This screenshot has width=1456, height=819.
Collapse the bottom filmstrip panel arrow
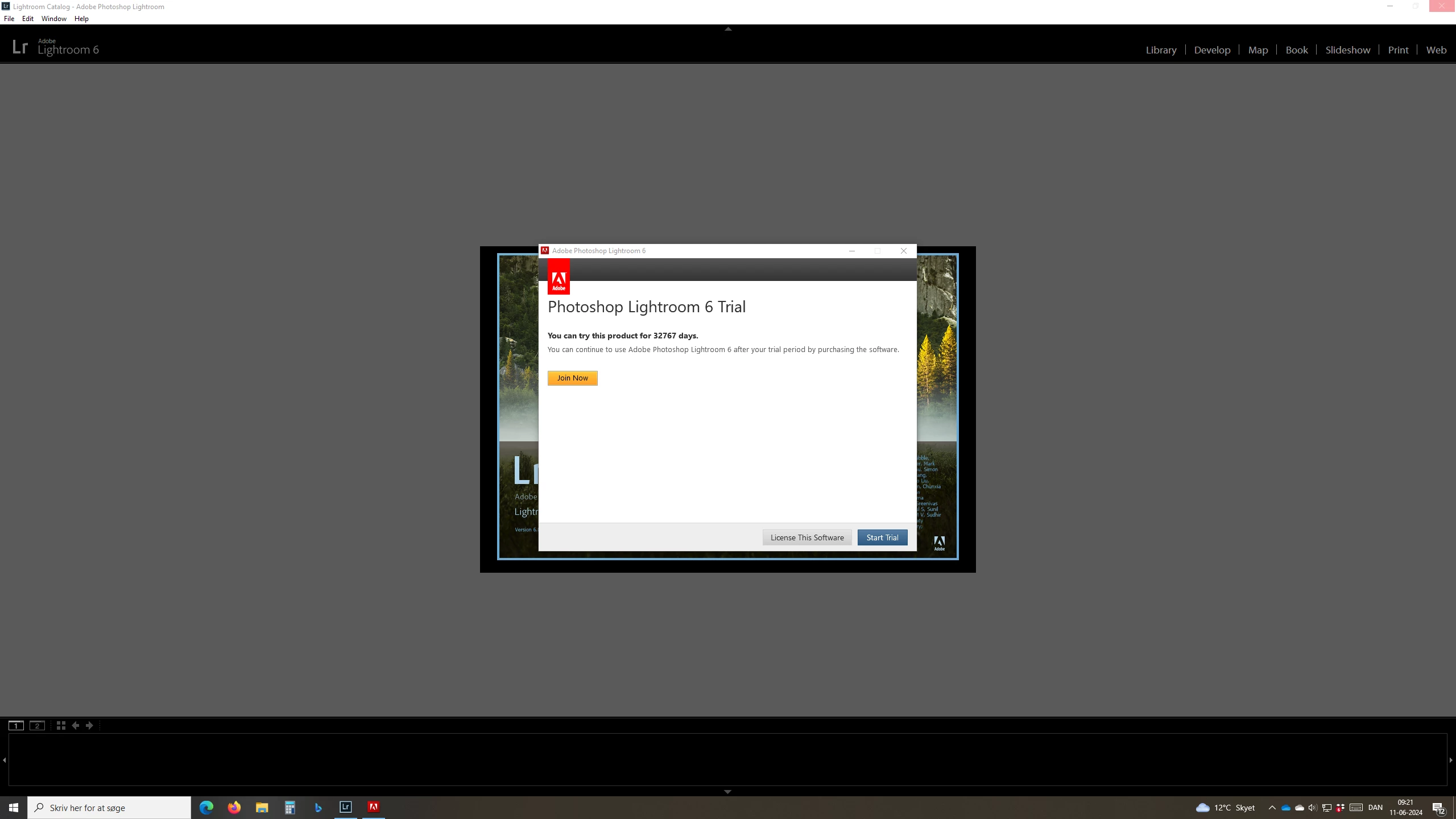tap(727, 791)
